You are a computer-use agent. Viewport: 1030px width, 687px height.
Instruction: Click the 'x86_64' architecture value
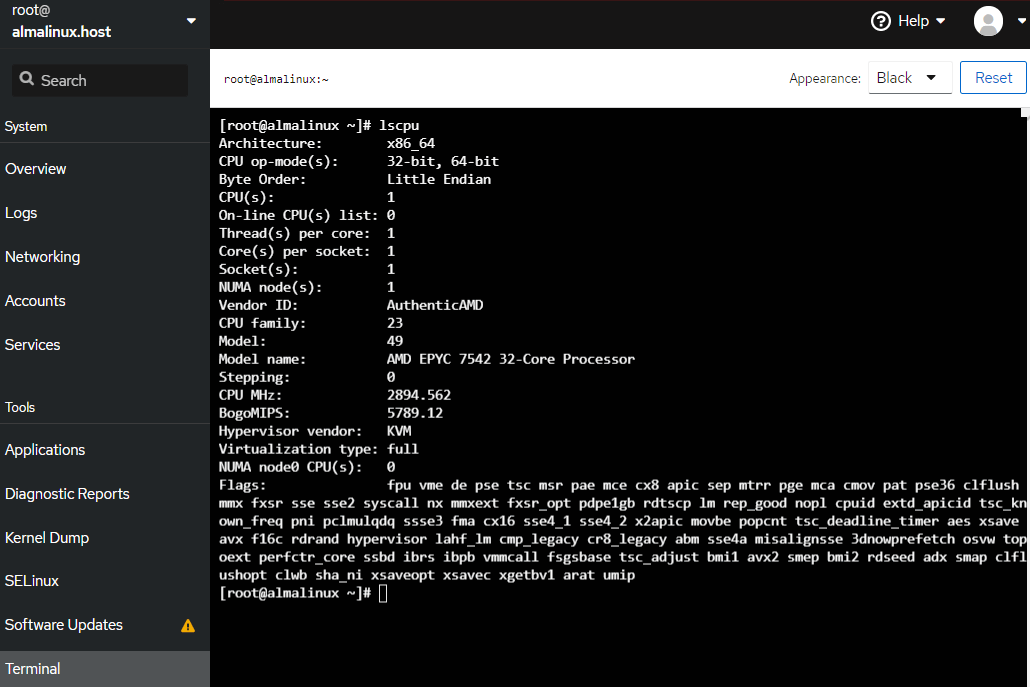click(x=411, y=144)
